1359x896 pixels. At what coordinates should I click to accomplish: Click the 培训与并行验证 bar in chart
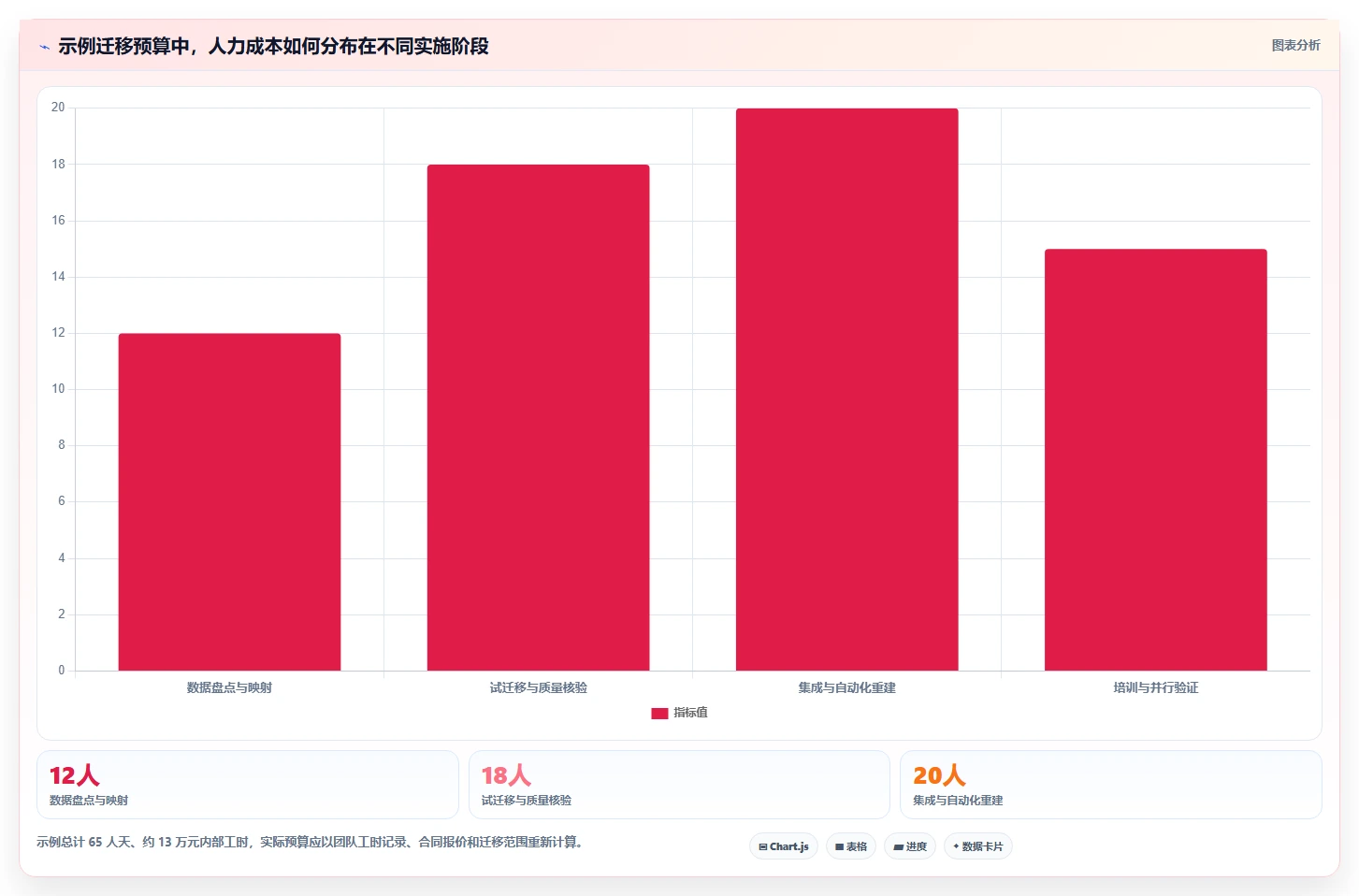coord(1155,459)
